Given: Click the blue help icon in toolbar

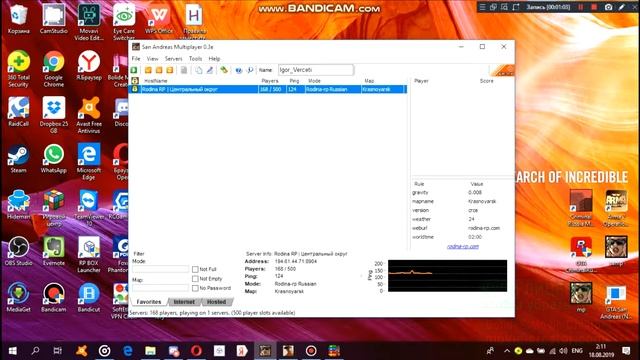Looking at the screenshot, I should pos(239,70).
